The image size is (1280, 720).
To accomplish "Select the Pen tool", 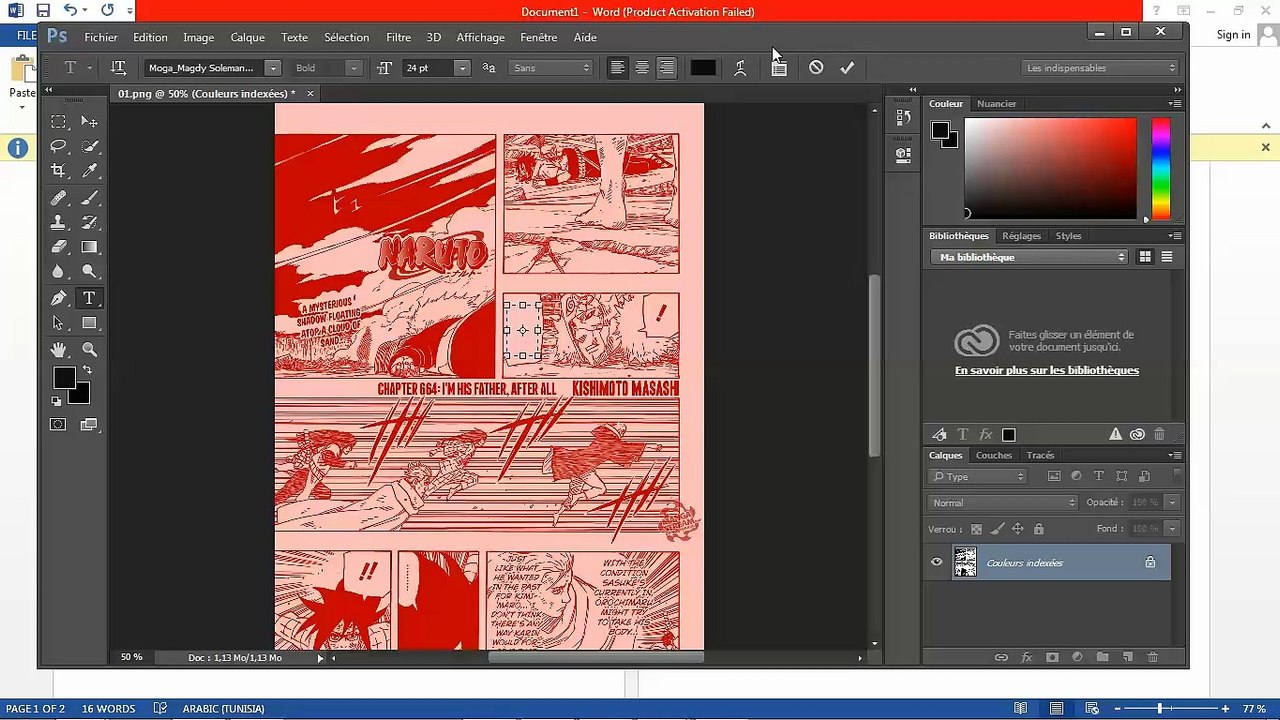I will pyautogui.click(x=59, y=298).
